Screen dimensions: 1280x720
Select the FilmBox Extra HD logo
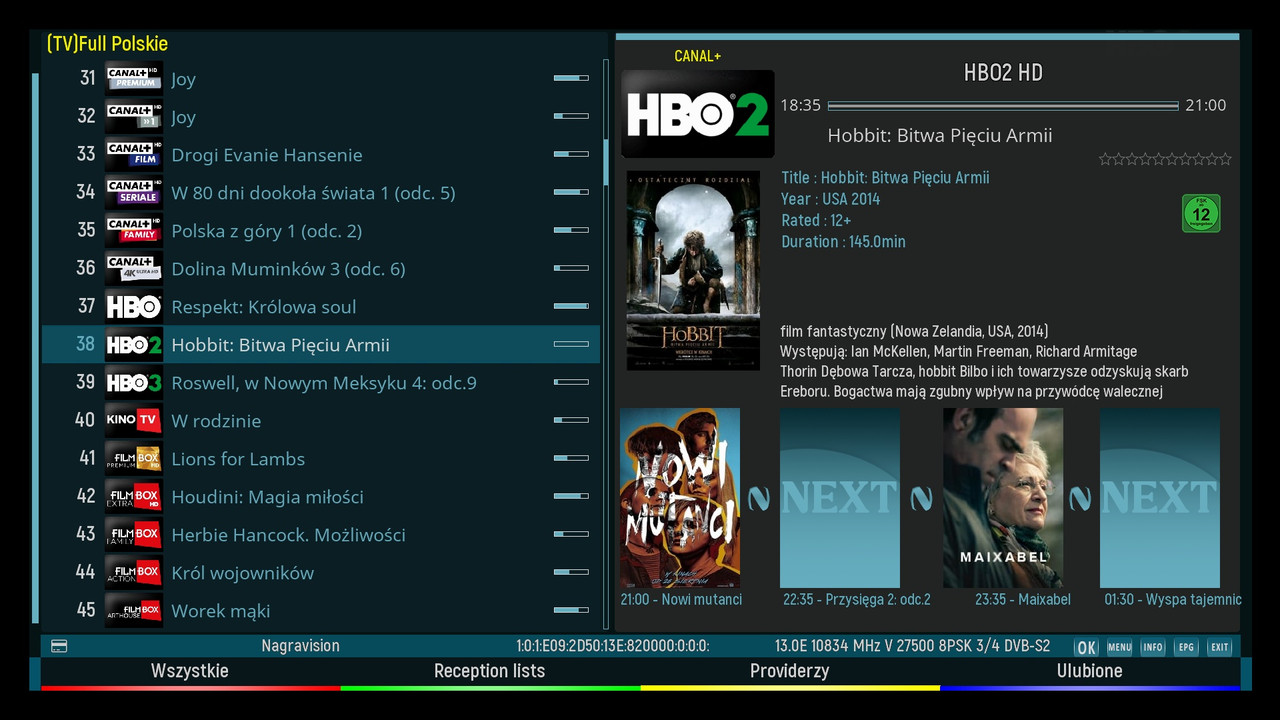(134, 496)
